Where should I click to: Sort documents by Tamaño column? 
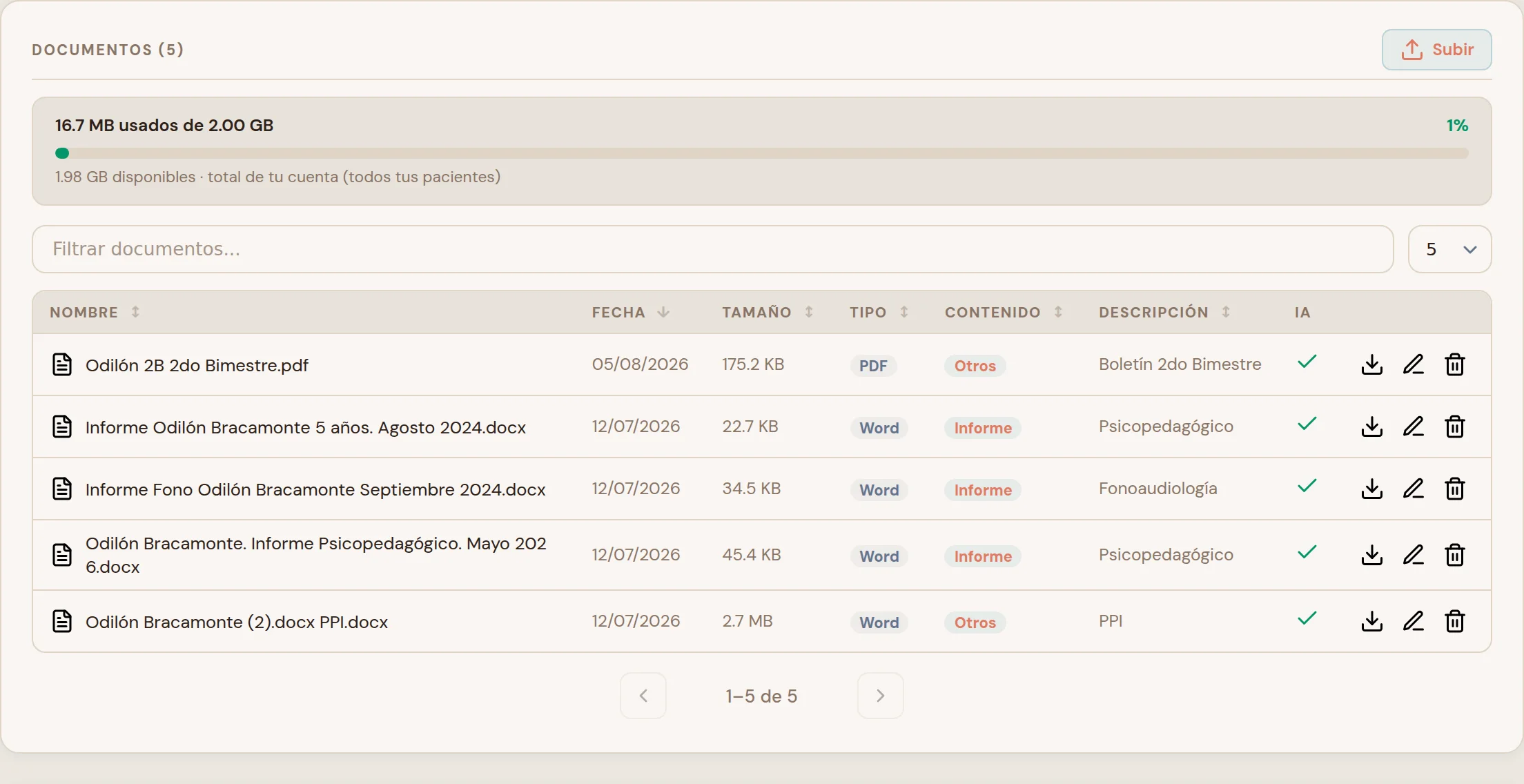pyautogui.click(x=768, y=312)
